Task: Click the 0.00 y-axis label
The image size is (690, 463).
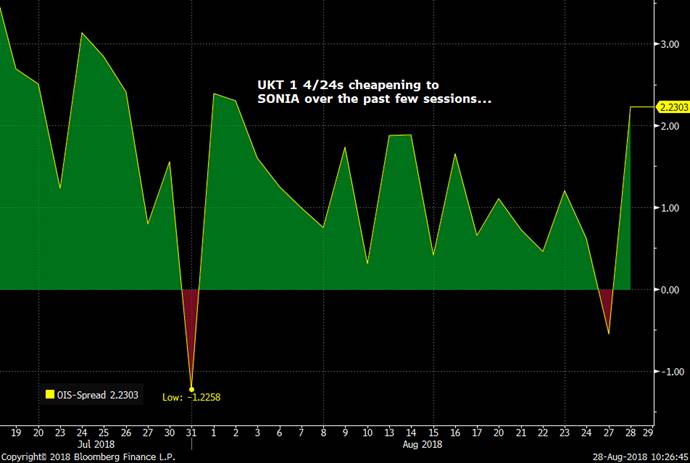Action: click(x=669, y=290)
